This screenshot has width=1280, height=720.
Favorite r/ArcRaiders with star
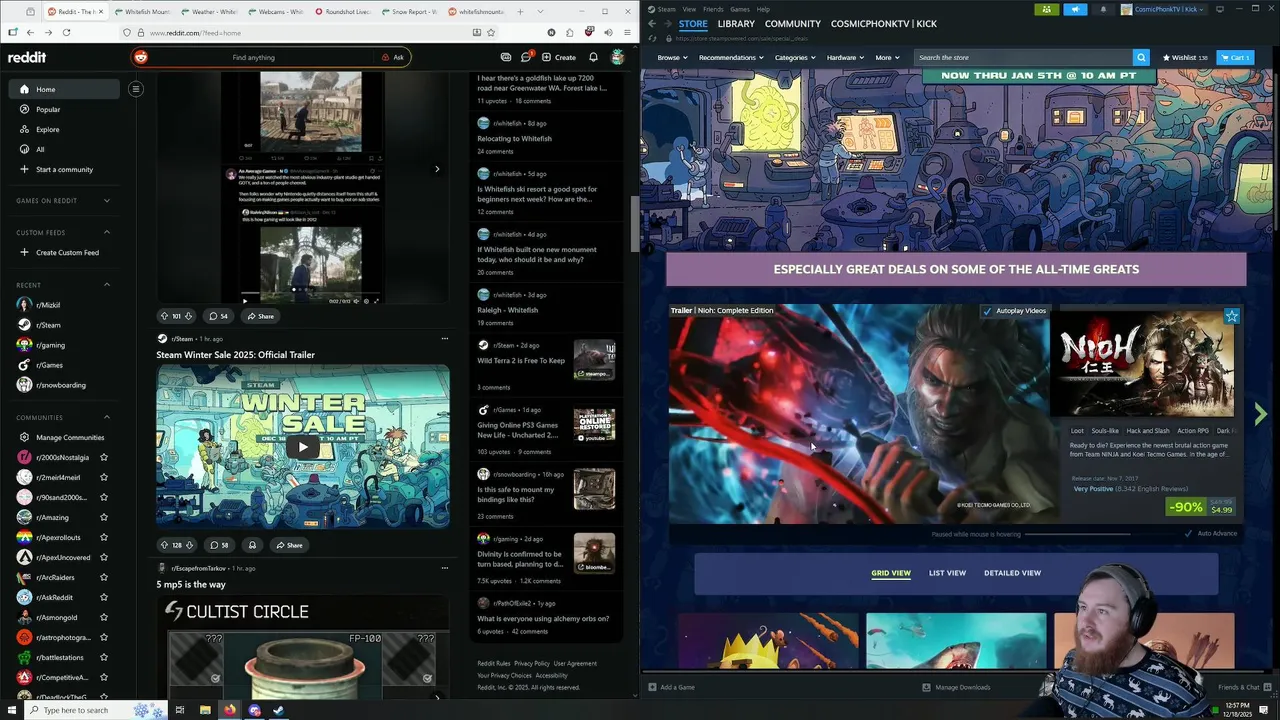tap(104, 577)
